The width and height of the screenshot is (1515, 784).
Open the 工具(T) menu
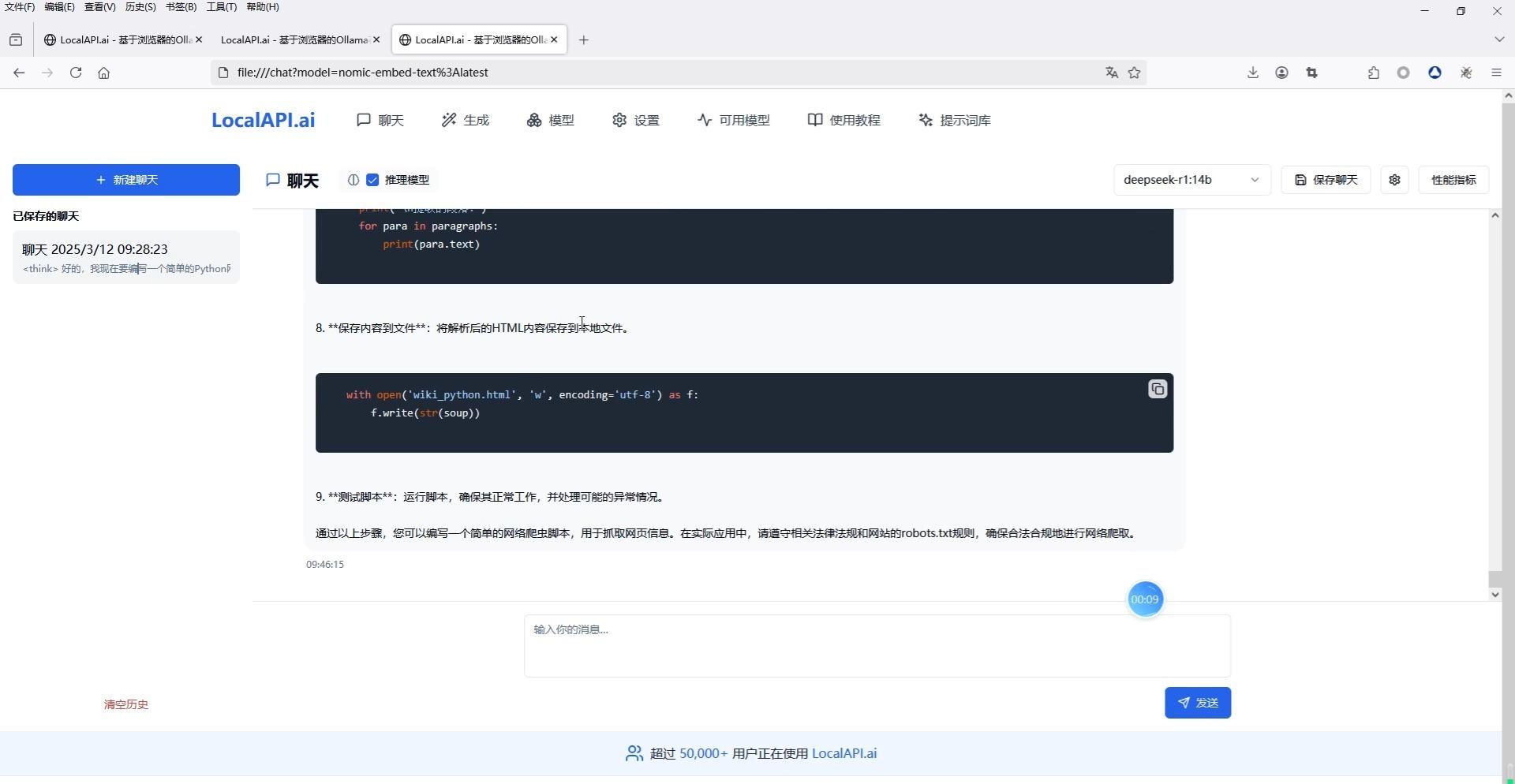(220, 7)
